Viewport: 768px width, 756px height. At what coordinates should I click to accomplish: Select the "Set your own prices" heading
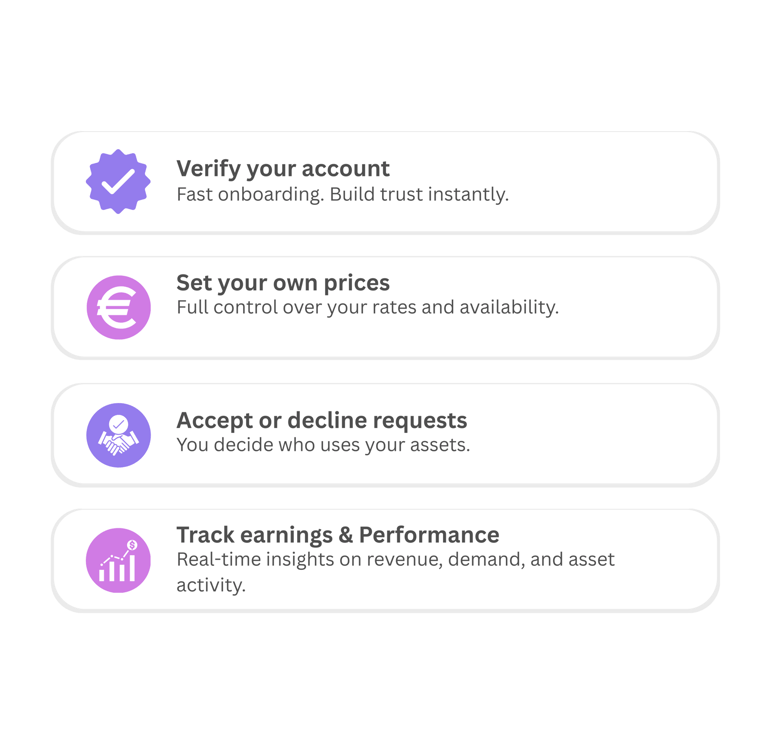click(x=283, y=282)
